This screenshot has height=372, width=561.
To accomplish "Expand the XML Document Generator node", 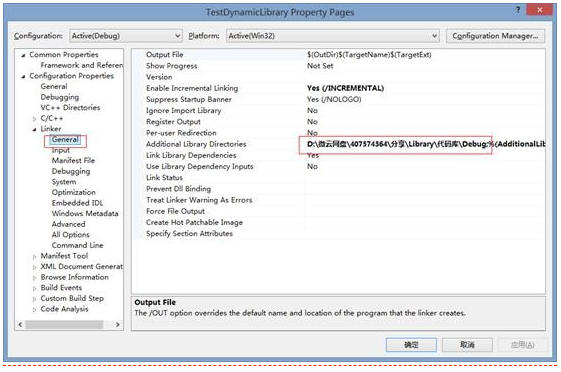I will (x=34, y=267).
